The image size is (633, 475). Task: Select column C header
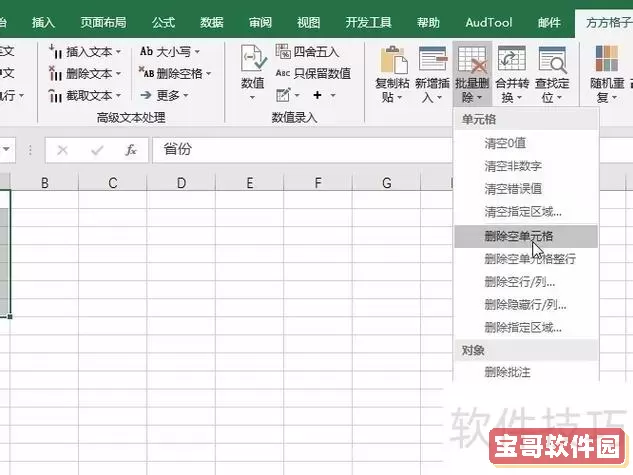[x=113, y=183]
